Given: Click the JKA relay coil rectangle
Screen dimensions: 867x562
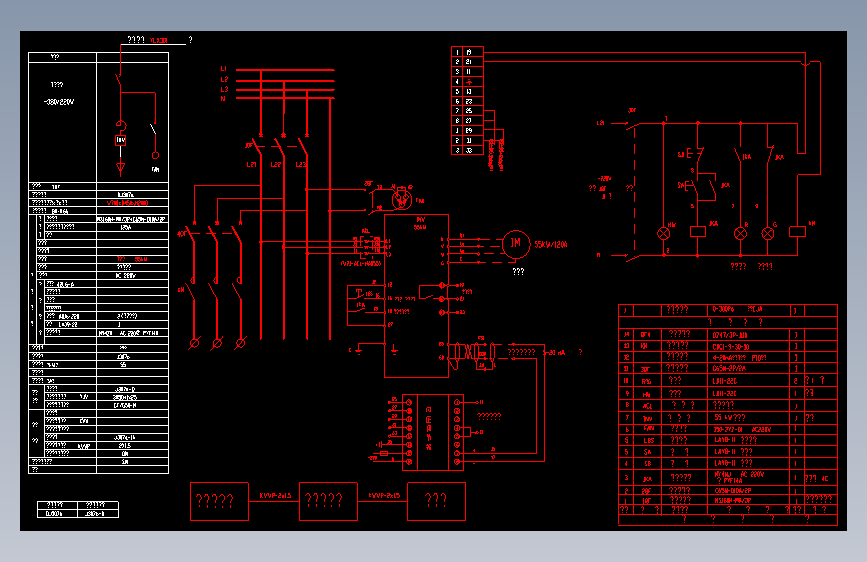Looking at the screenshot, I should click(698, 231).
